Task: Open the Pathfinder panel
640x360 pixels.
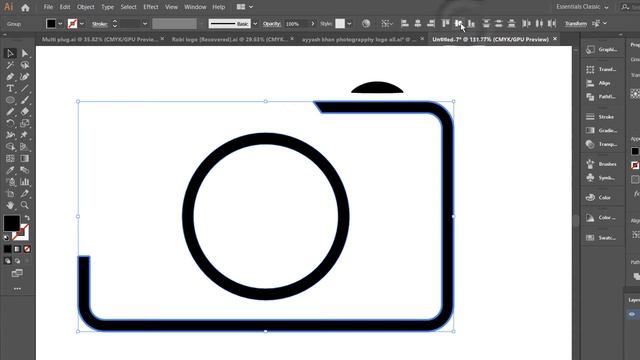Action: 602,97
